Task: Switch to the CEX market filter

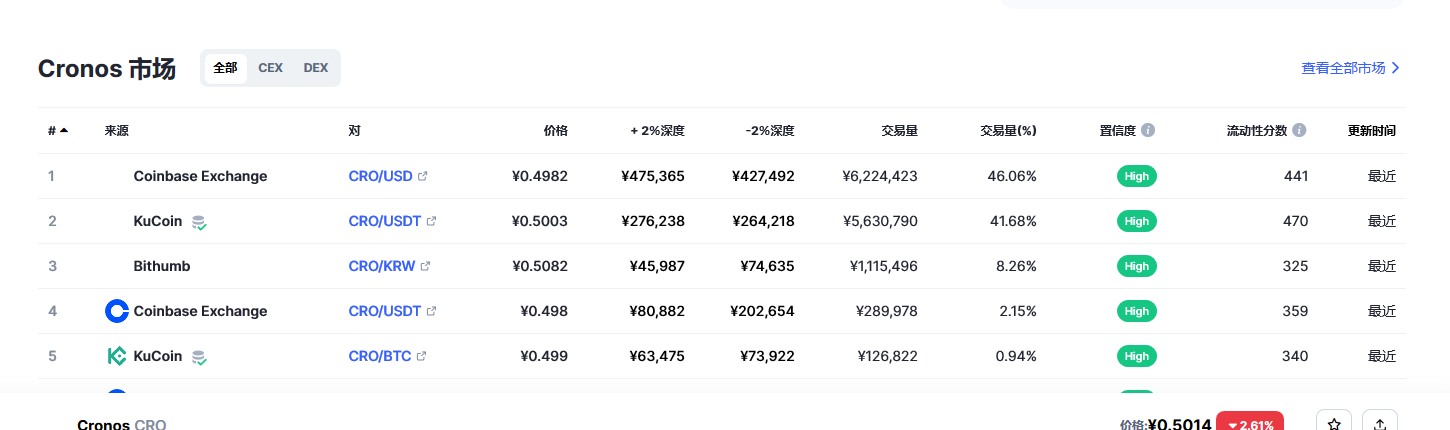Action: (270, 68)
